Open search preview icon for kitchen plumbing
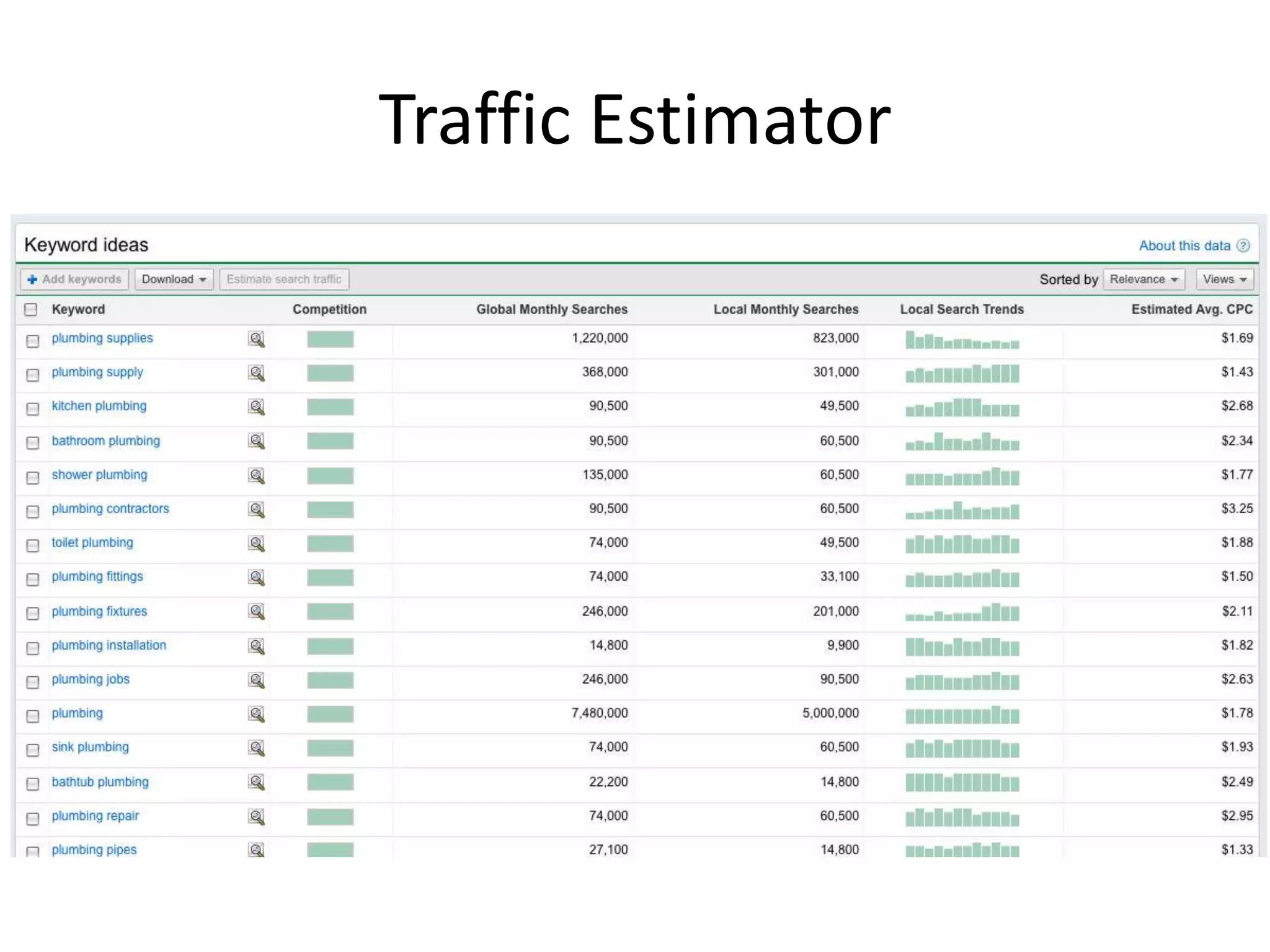 [256, 407]
